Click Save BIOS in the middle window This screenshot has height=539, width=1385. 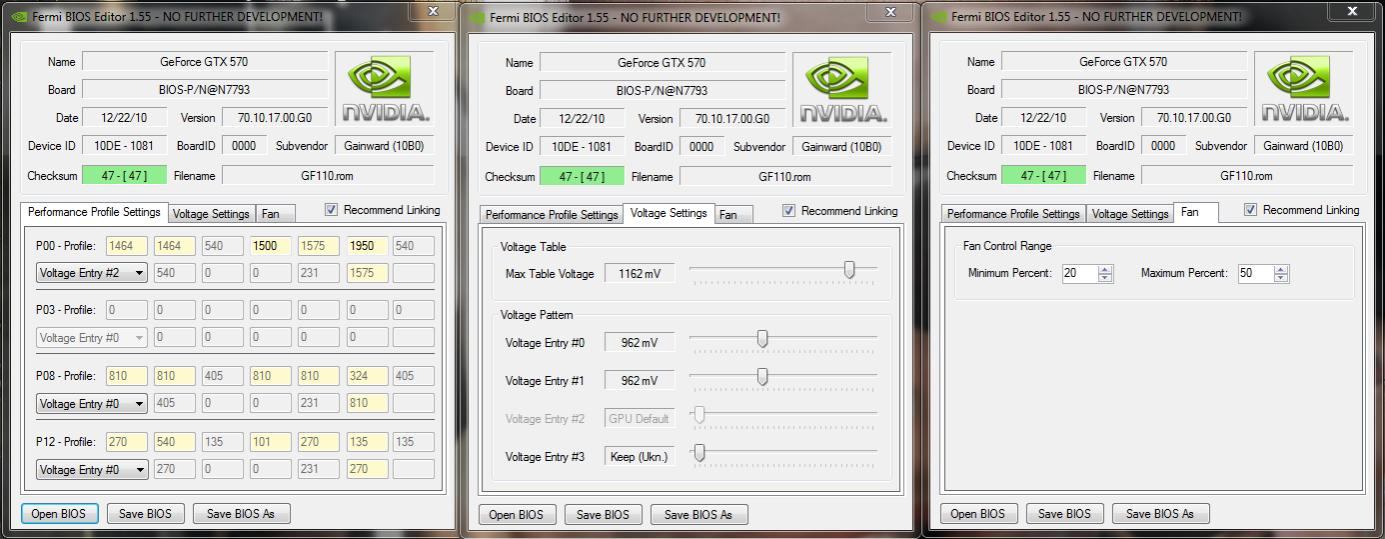(x=603, y=515)
